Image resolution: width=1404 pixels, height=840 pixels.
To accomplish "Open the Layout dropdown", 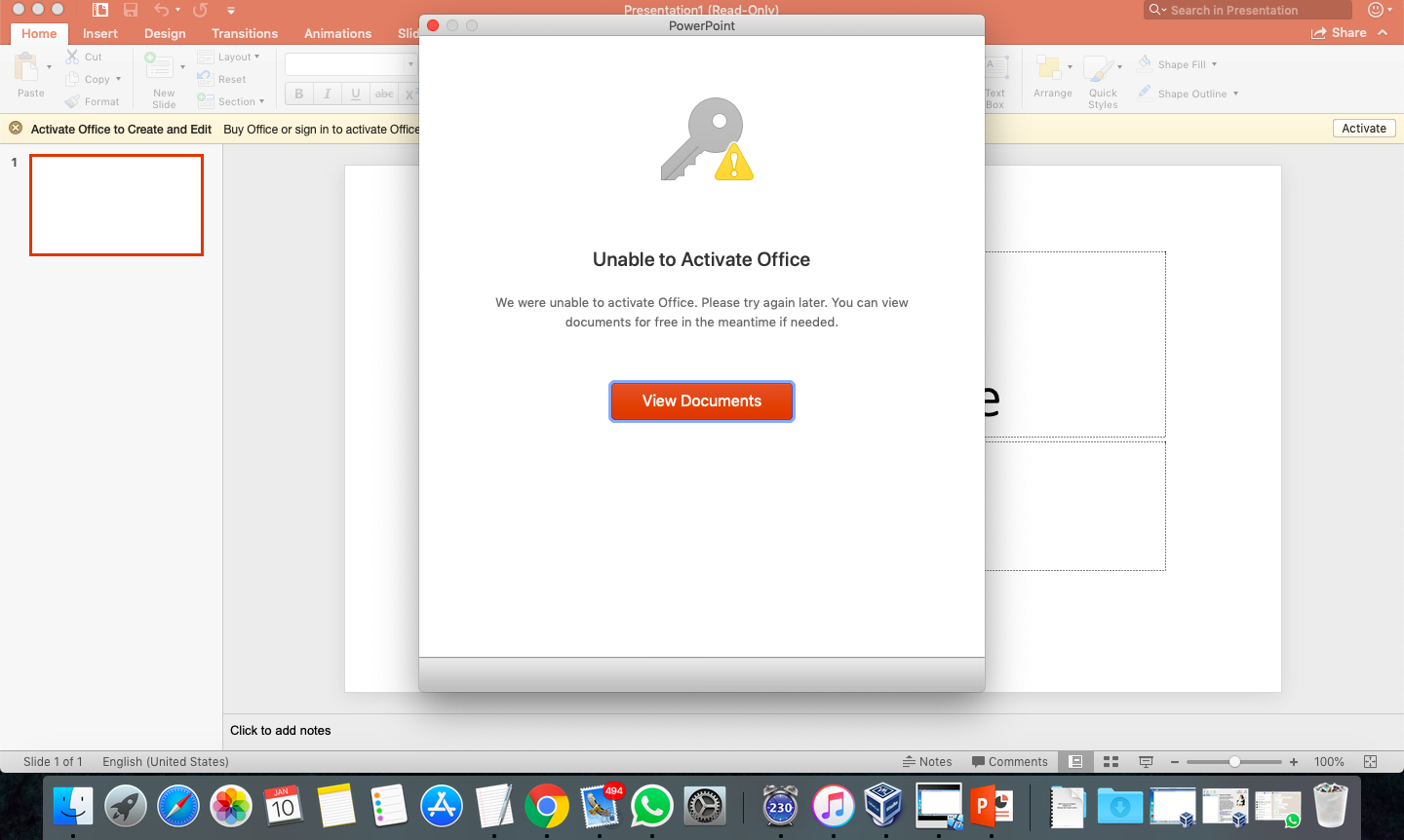I will 229,57.
